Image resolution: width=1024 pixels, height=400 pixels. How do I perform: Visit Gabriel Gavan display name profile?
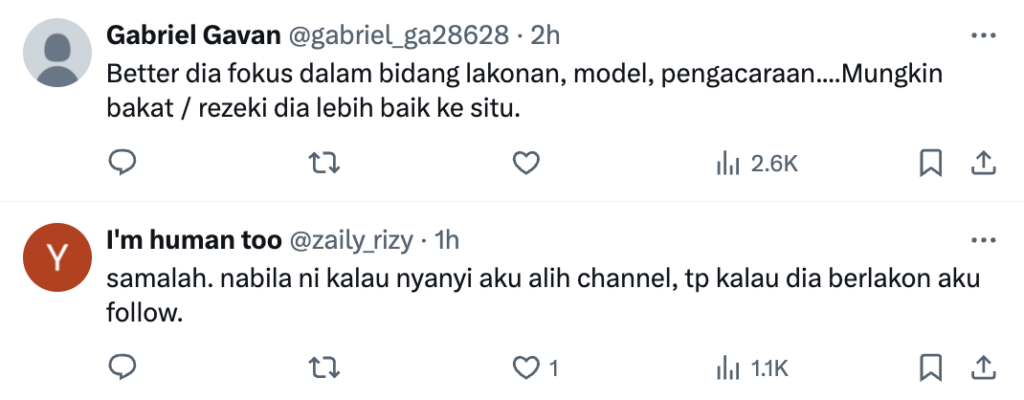pyautogui.click(x=193, y=35)
